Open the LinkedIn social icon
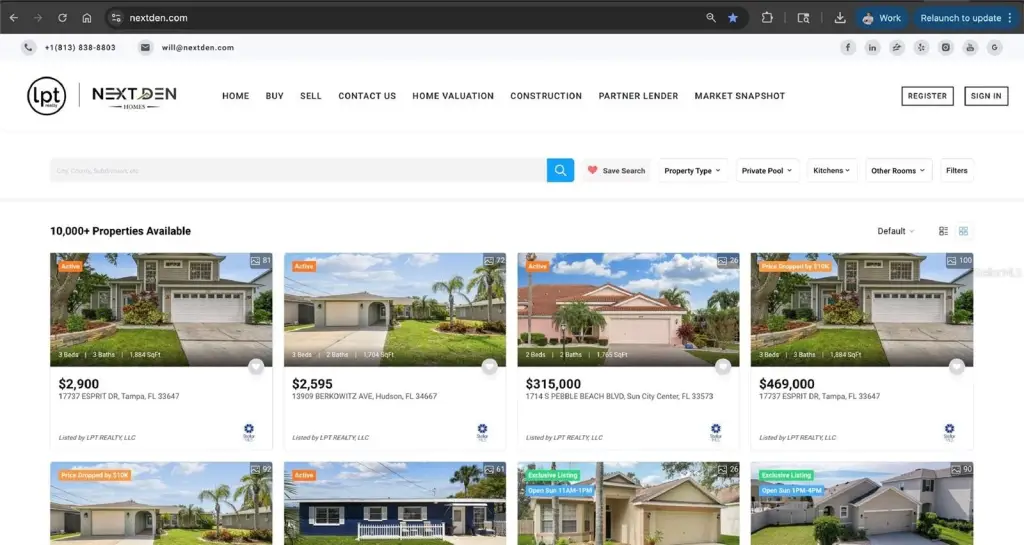Viewport: 1024px width, 545px height. pos(872,47)
